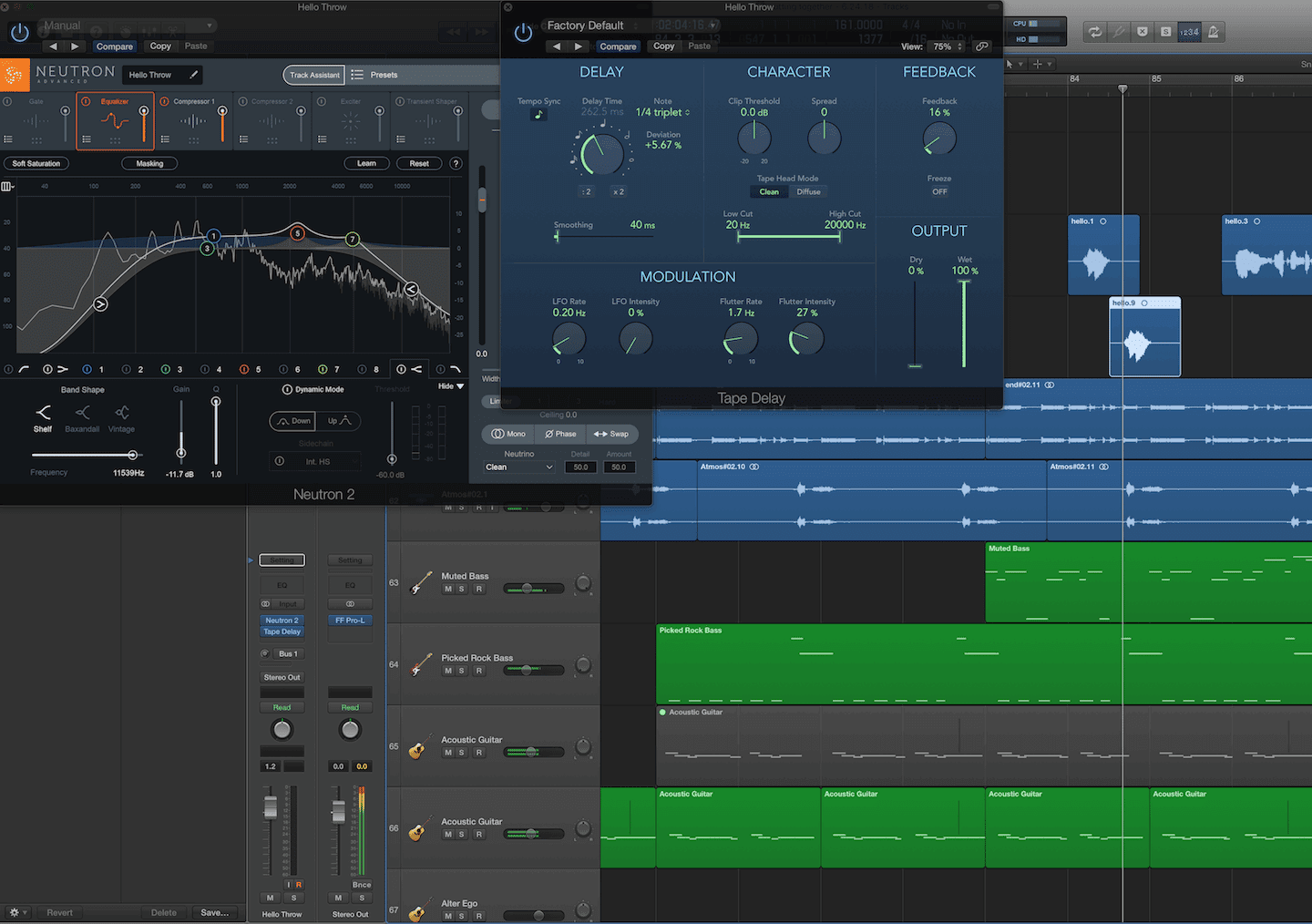Click the Solo S icon in Logic toolbar
The height and width of the screenshot is (924, 1312).
click(x=1165, y=32)
